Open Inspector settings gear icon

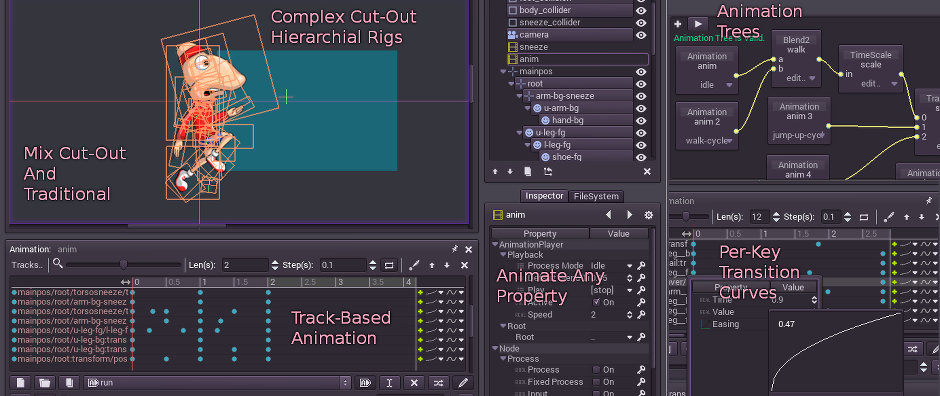coord(648,214)
